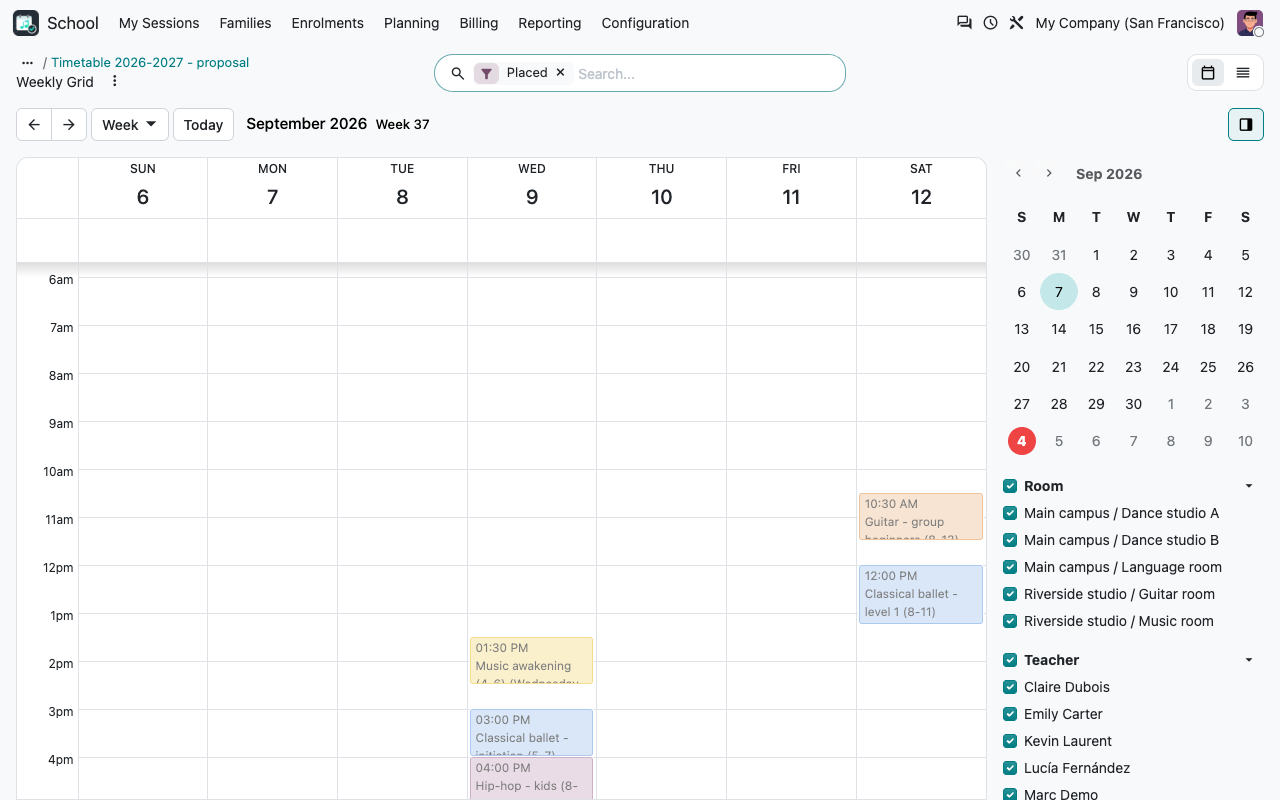Toggle the calendar side panel

click(x=1246, y=125)
